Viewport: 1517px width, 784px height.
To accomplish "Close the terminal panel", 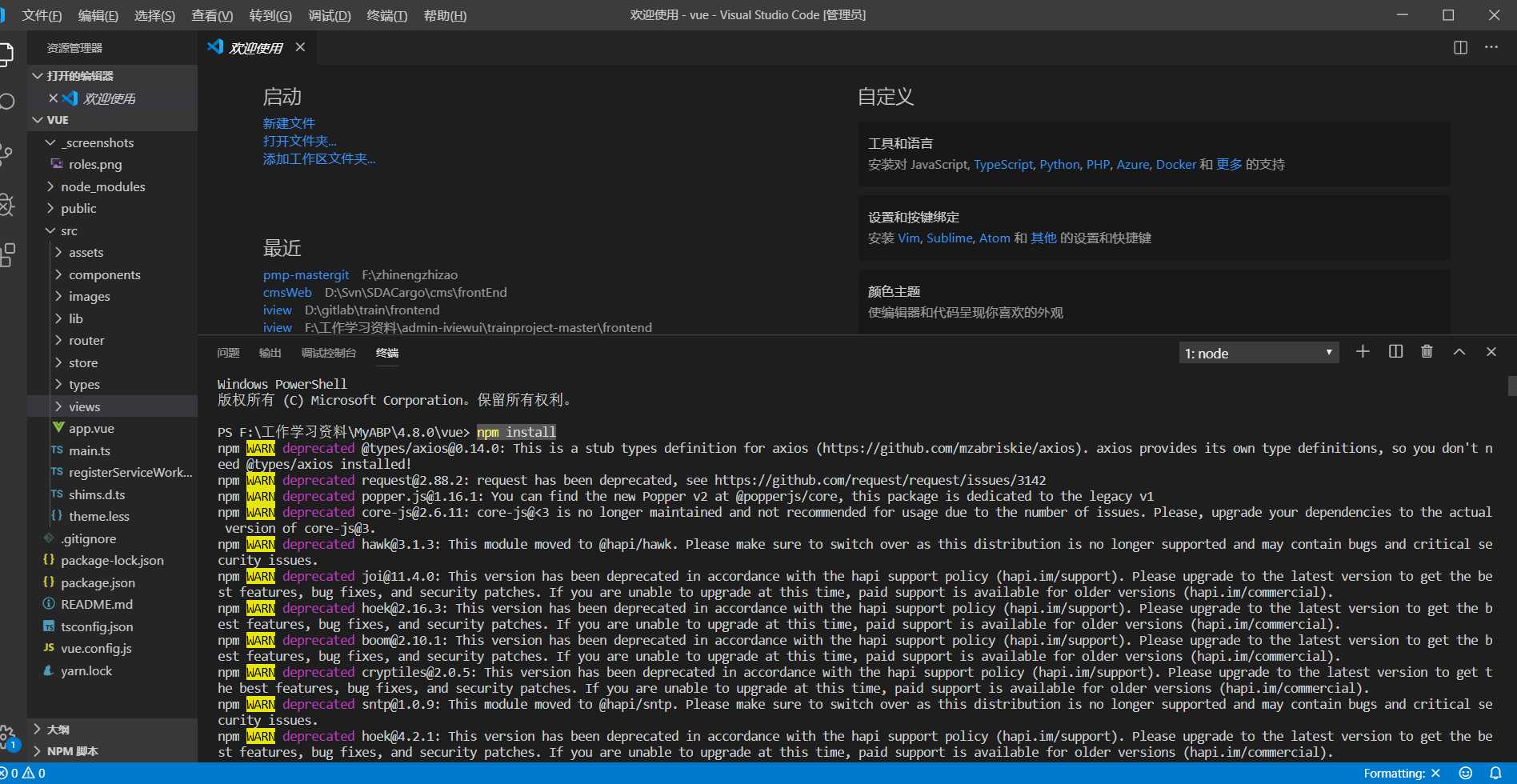I will [x=1491, y=351].
